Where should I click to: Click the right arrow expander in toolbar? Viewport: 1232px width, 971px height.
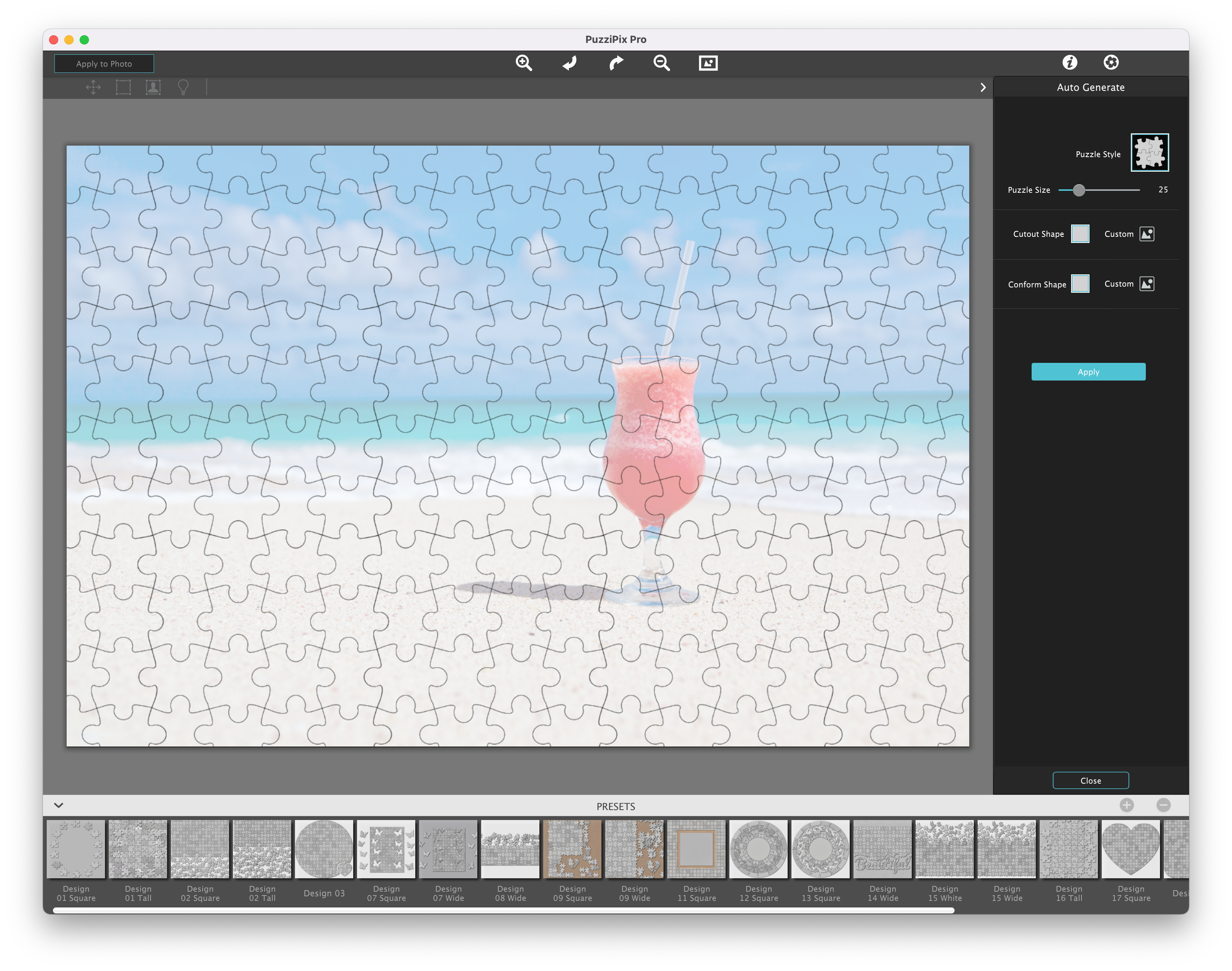(983, 87)
